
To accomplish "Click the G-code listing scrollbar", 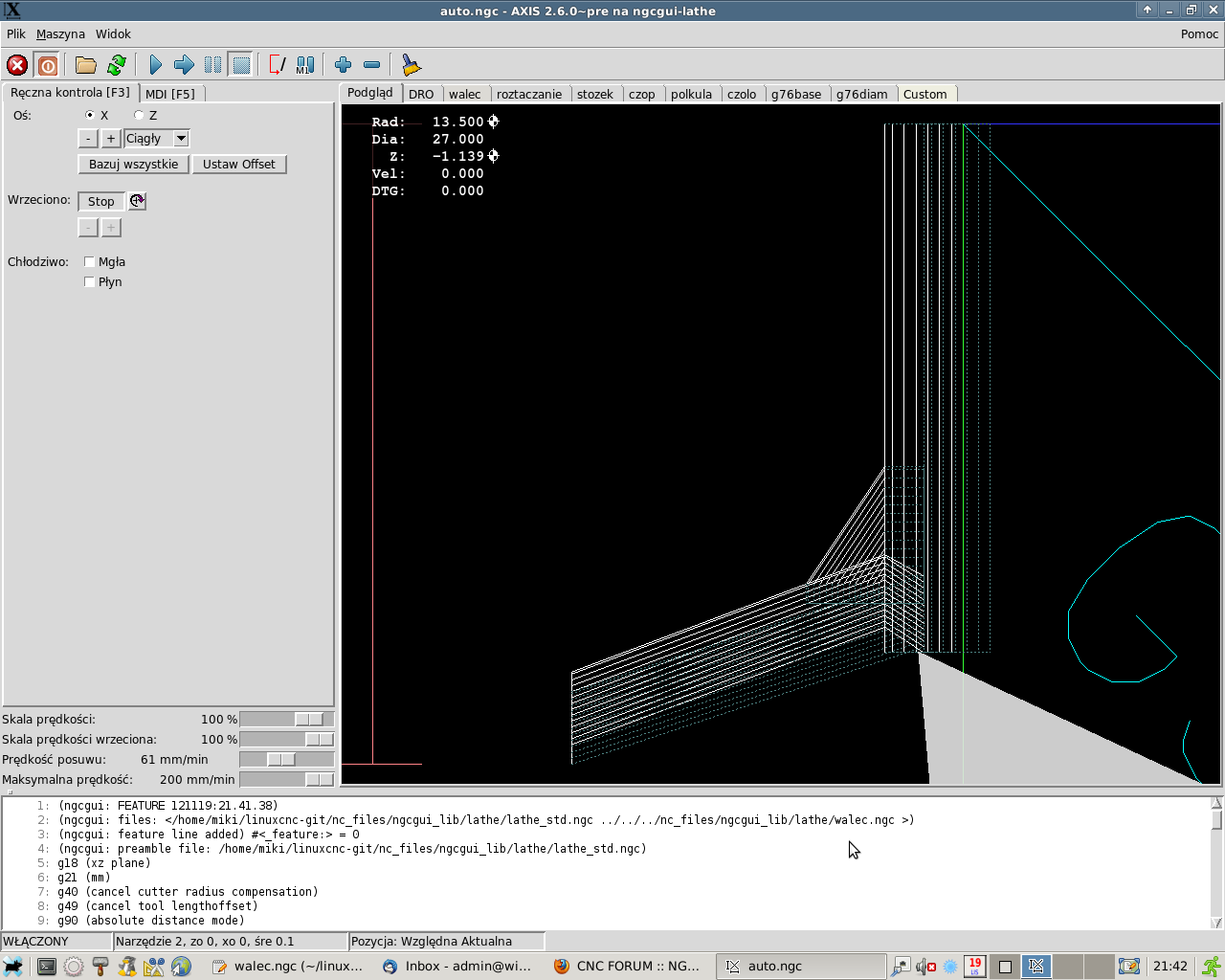I will pos(1216,863).
